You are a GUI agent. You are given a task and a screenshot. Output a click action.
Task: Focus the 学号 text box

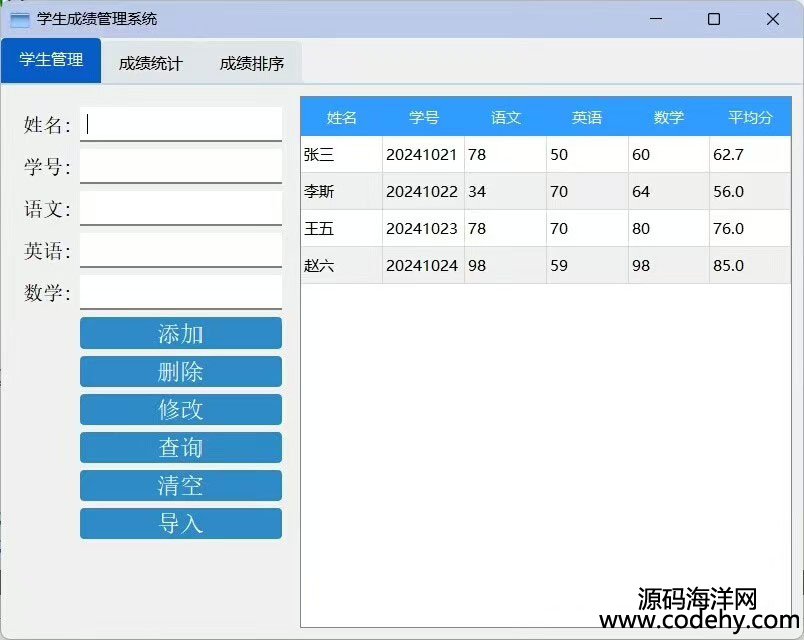coord(181,166)
